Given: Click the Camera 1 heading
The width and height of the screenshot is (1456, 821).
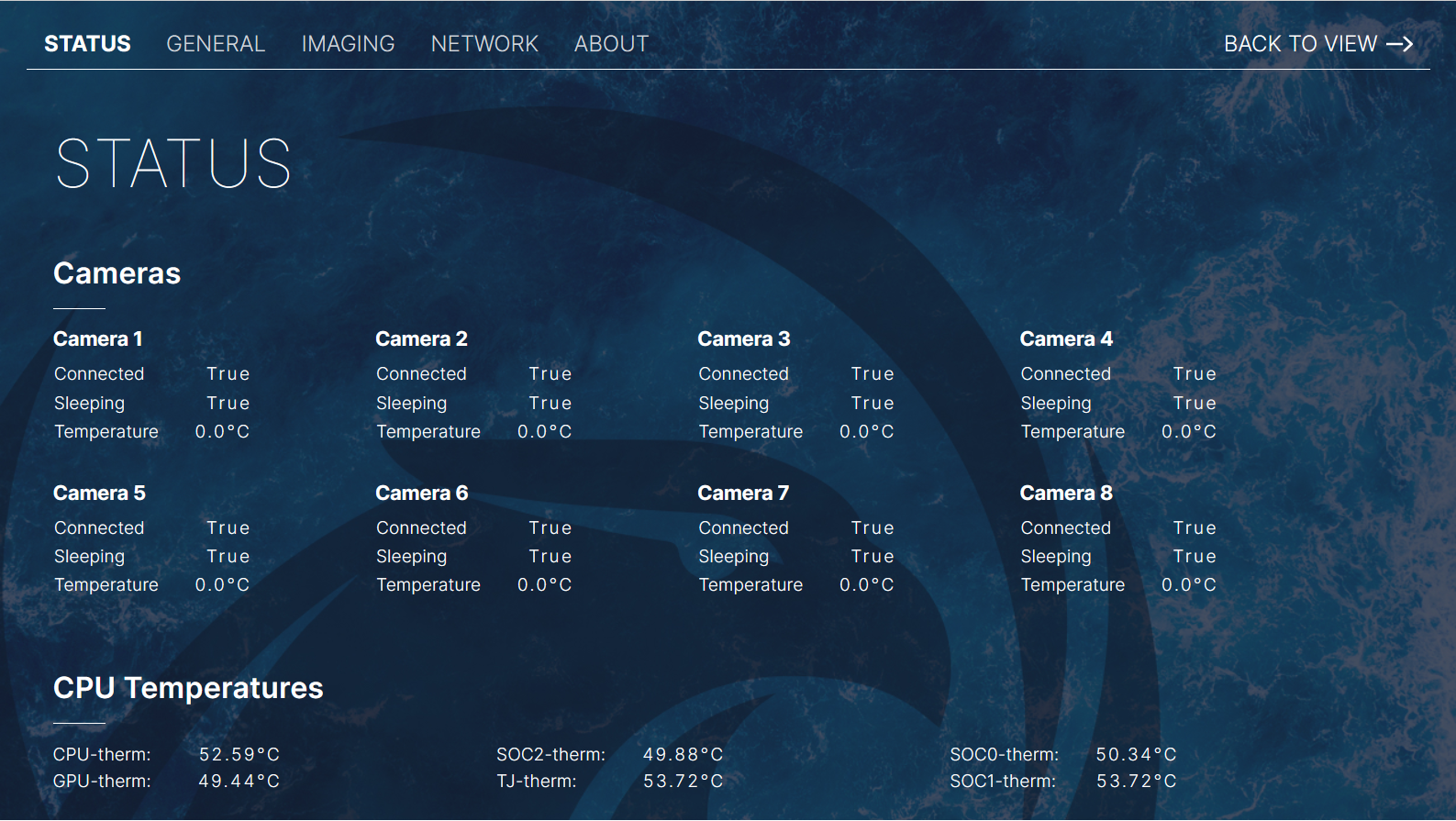Looking at the screenshot, I should pyautogui.click(x=98, y=339).
